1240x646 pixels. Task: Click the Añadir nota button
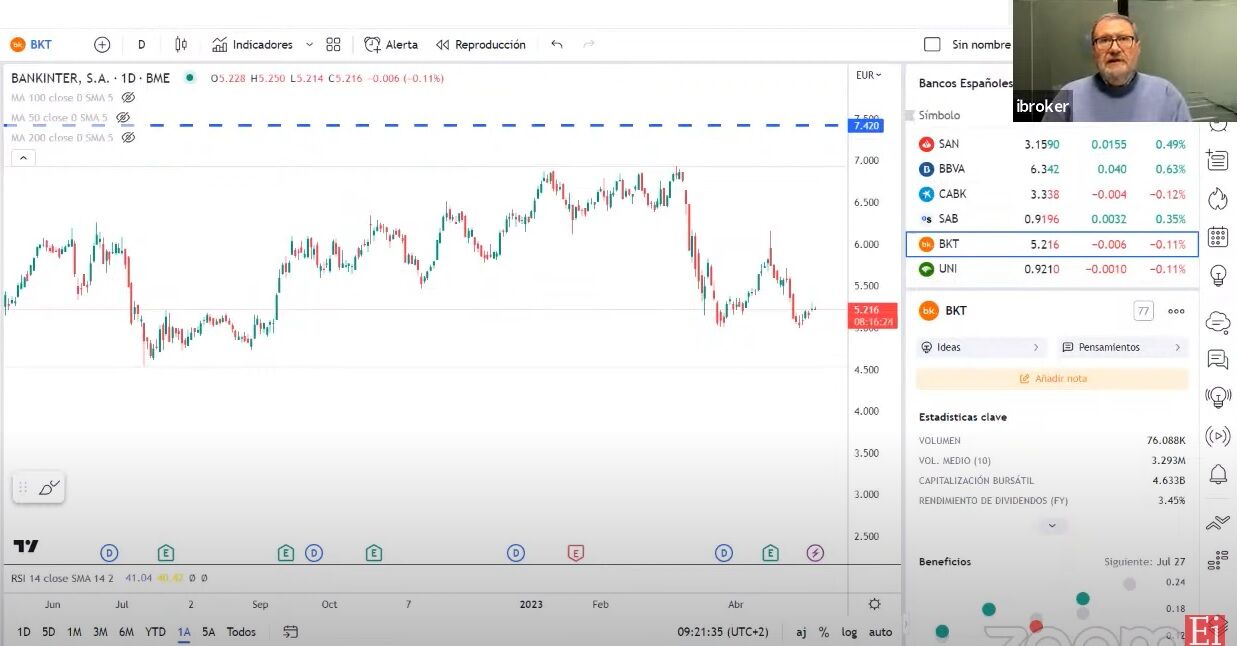[x=1052, y=379]
